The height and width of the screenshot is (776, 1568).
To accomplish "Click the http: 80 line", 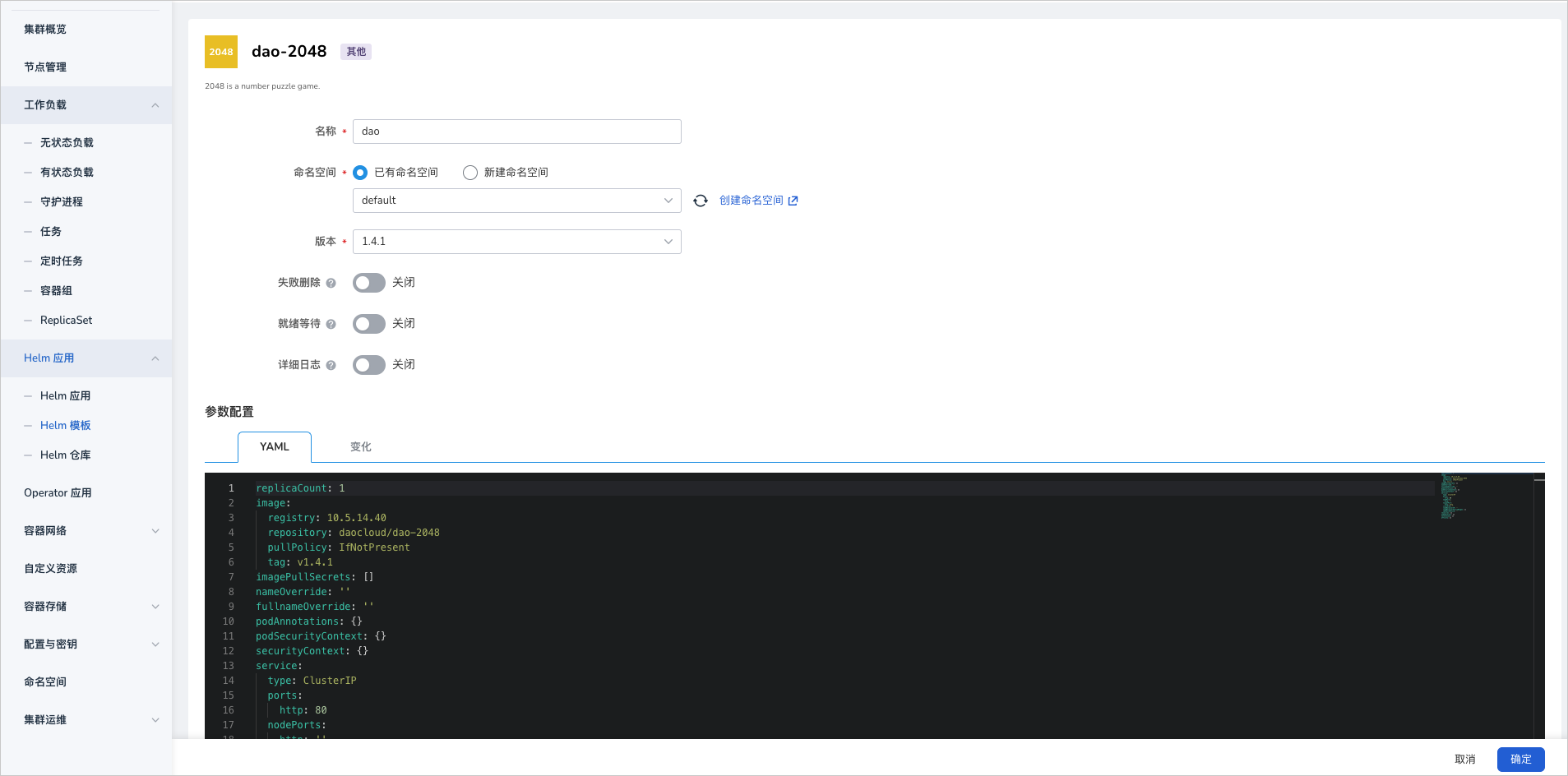I will click(x=303, y=710).
